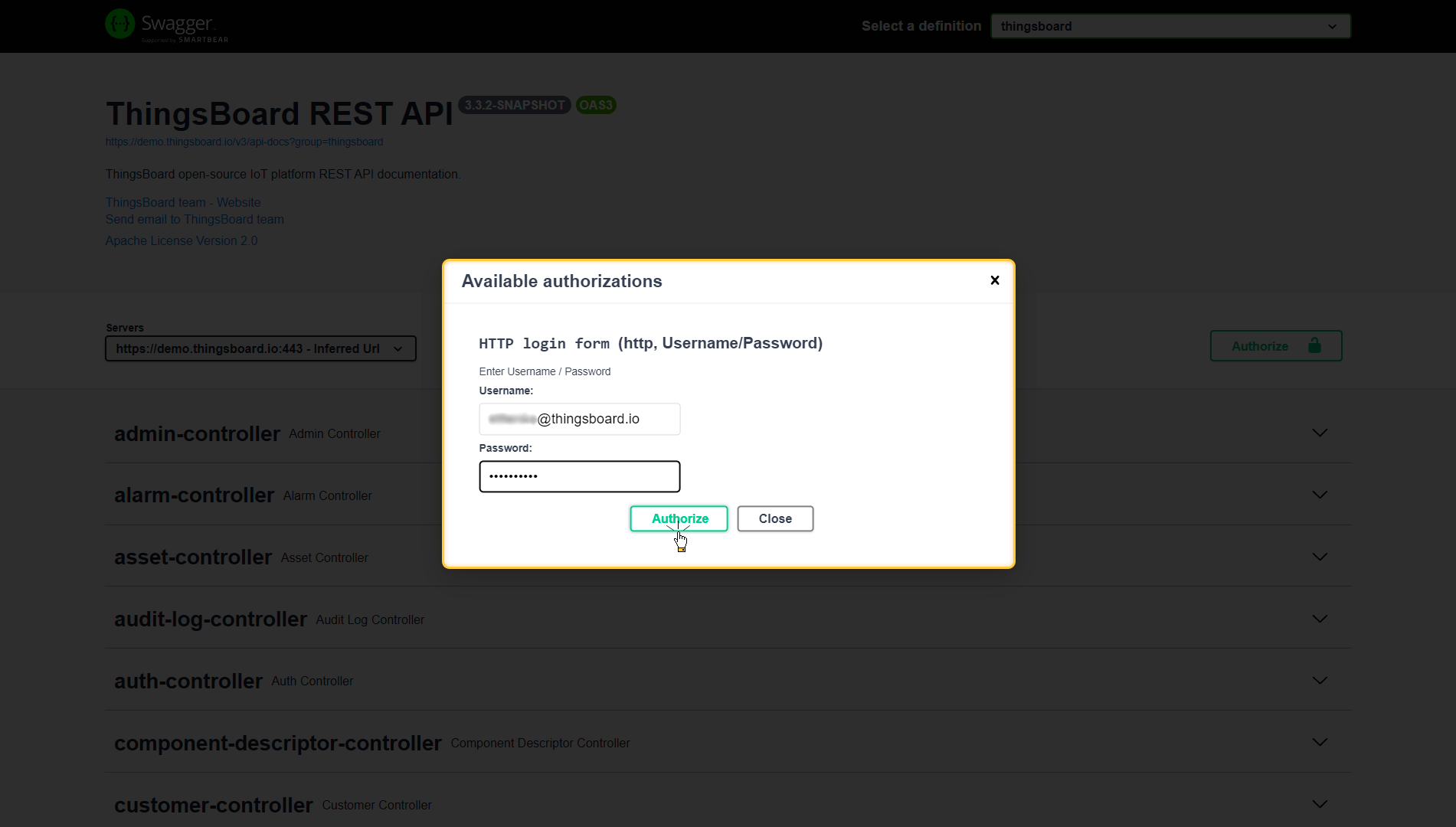The width and height of the screenshot is (1456, 827).
Task: Click the Swagger logo icon
Action: pos(119,24)
